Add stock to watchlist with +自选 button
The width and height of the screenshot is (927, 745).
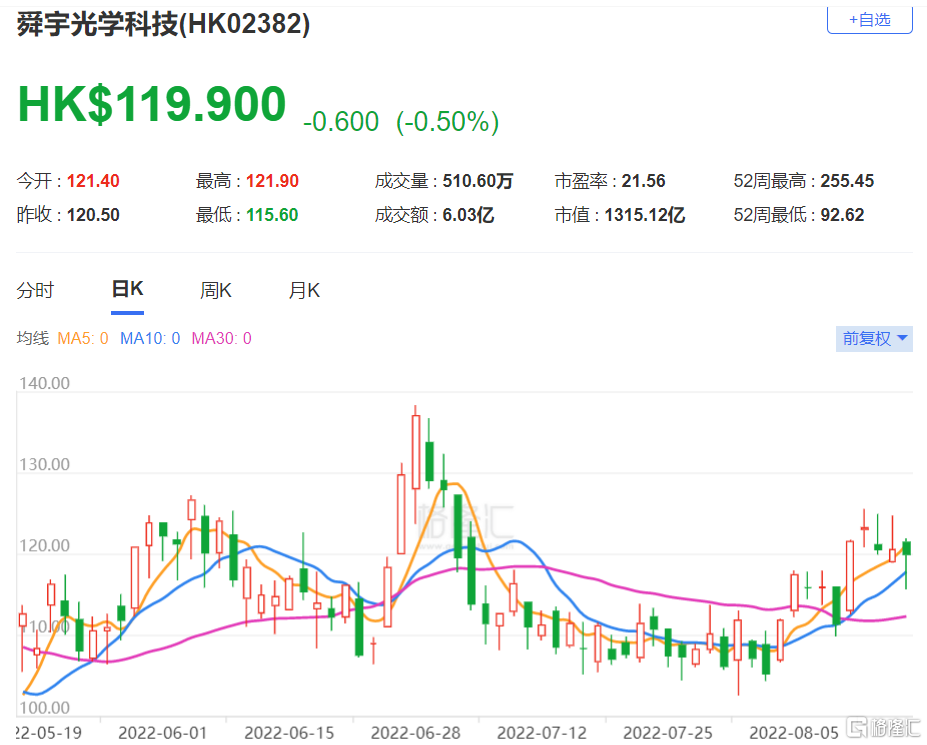click(870, 20)
